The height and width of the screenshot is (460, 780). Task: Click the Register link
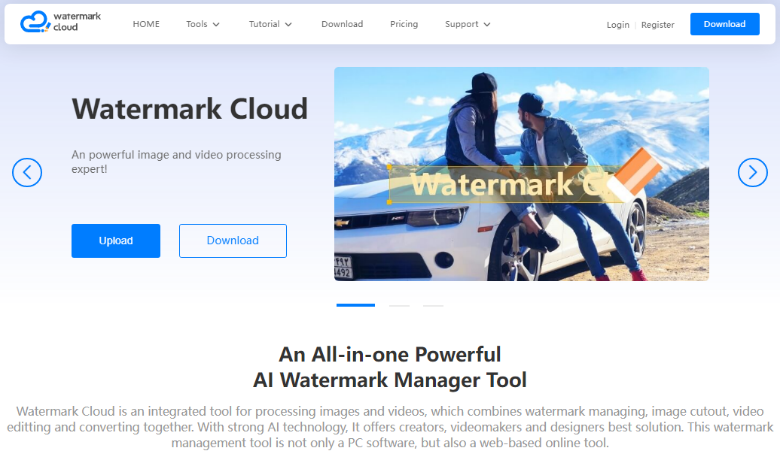pyautogui.click(x=657, y=24)
